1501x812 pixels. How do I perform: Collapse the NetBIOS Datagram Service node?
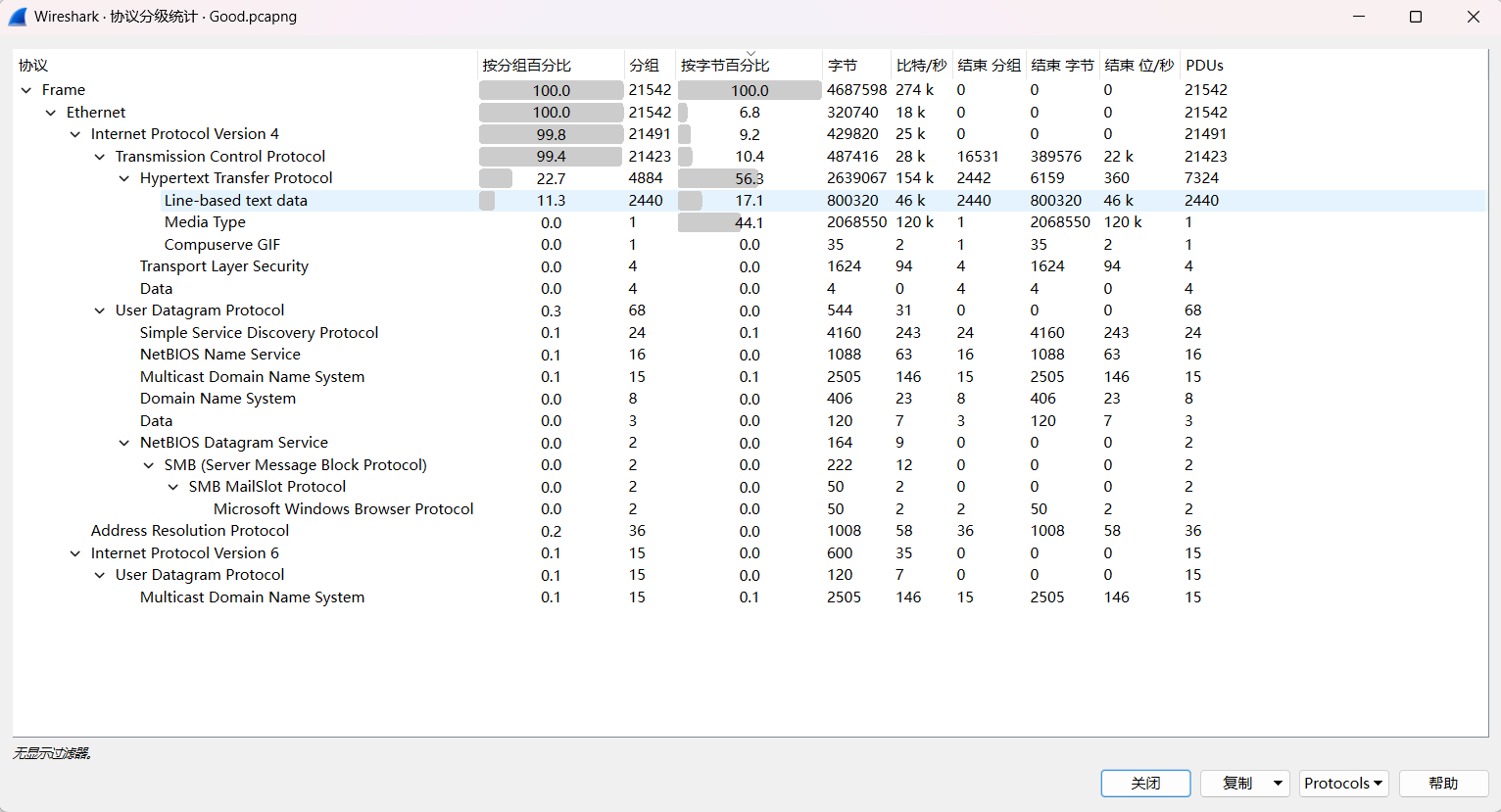[124, 443]
